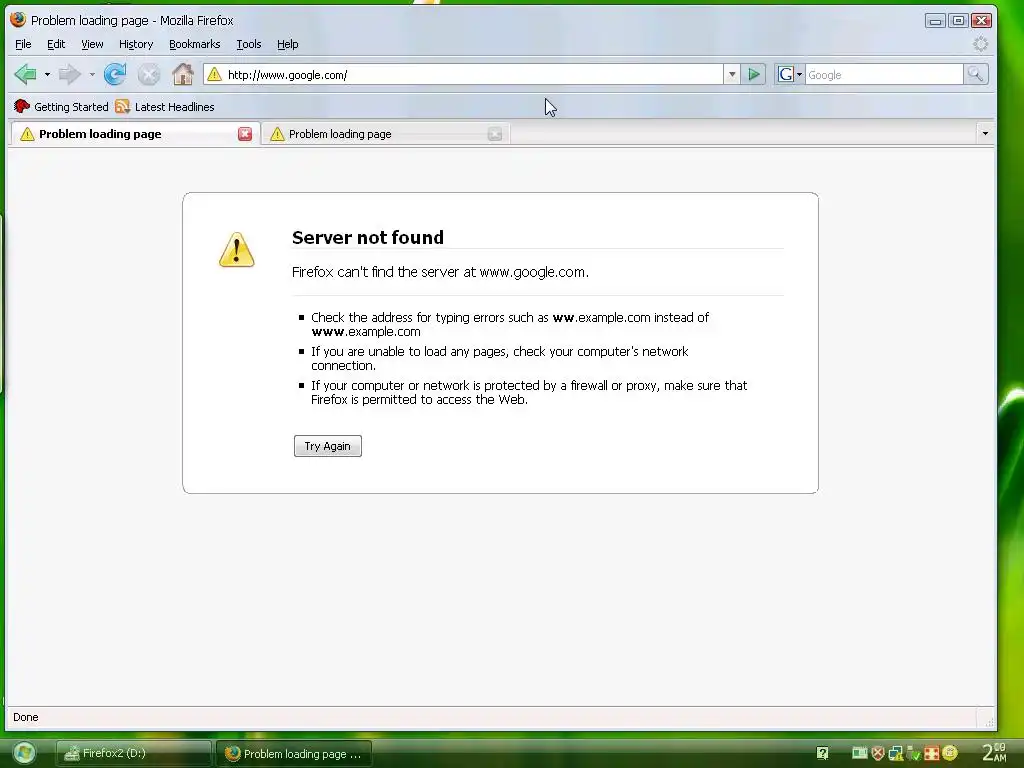Open the Edit menu
The height and width of the screenshot is (768, 1024).
(x=56, y=44)
